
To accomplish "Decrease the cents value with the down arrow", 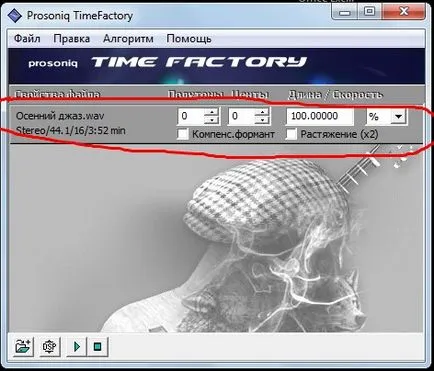I will [262, 120].
